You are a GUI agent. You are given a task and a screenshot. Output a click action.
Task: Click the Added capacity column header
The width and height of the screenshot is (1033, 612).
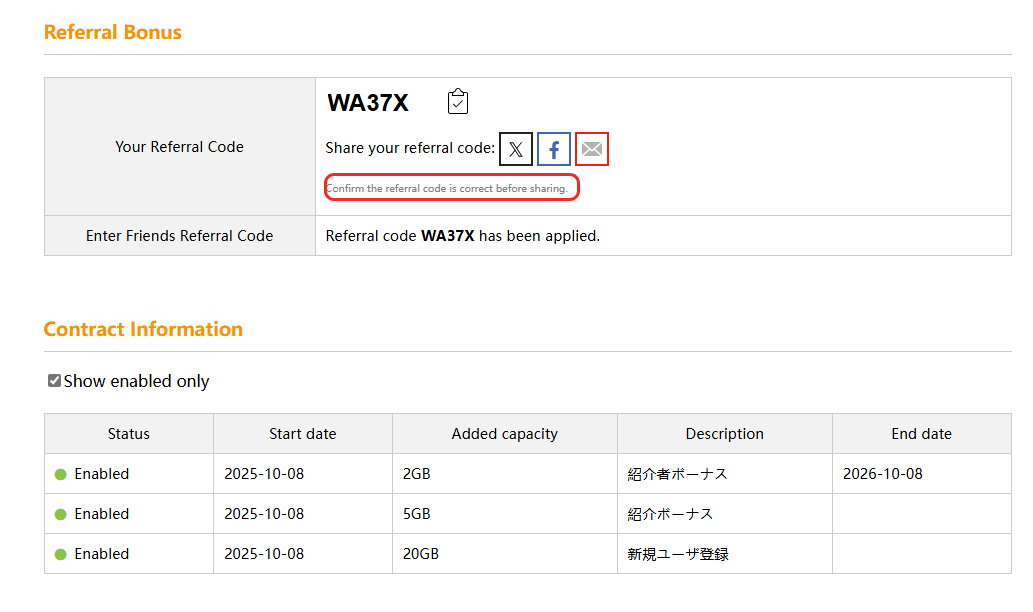pos(504,434)
